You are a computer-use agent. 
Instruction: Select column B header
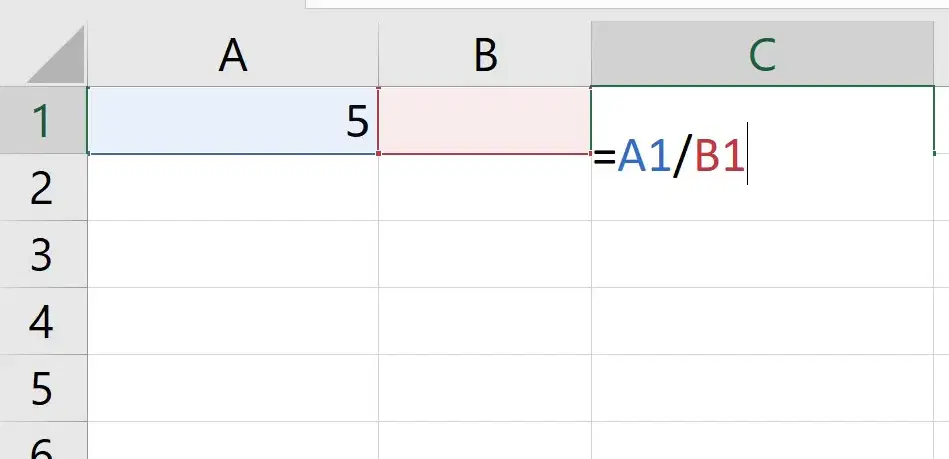(485, 54)
